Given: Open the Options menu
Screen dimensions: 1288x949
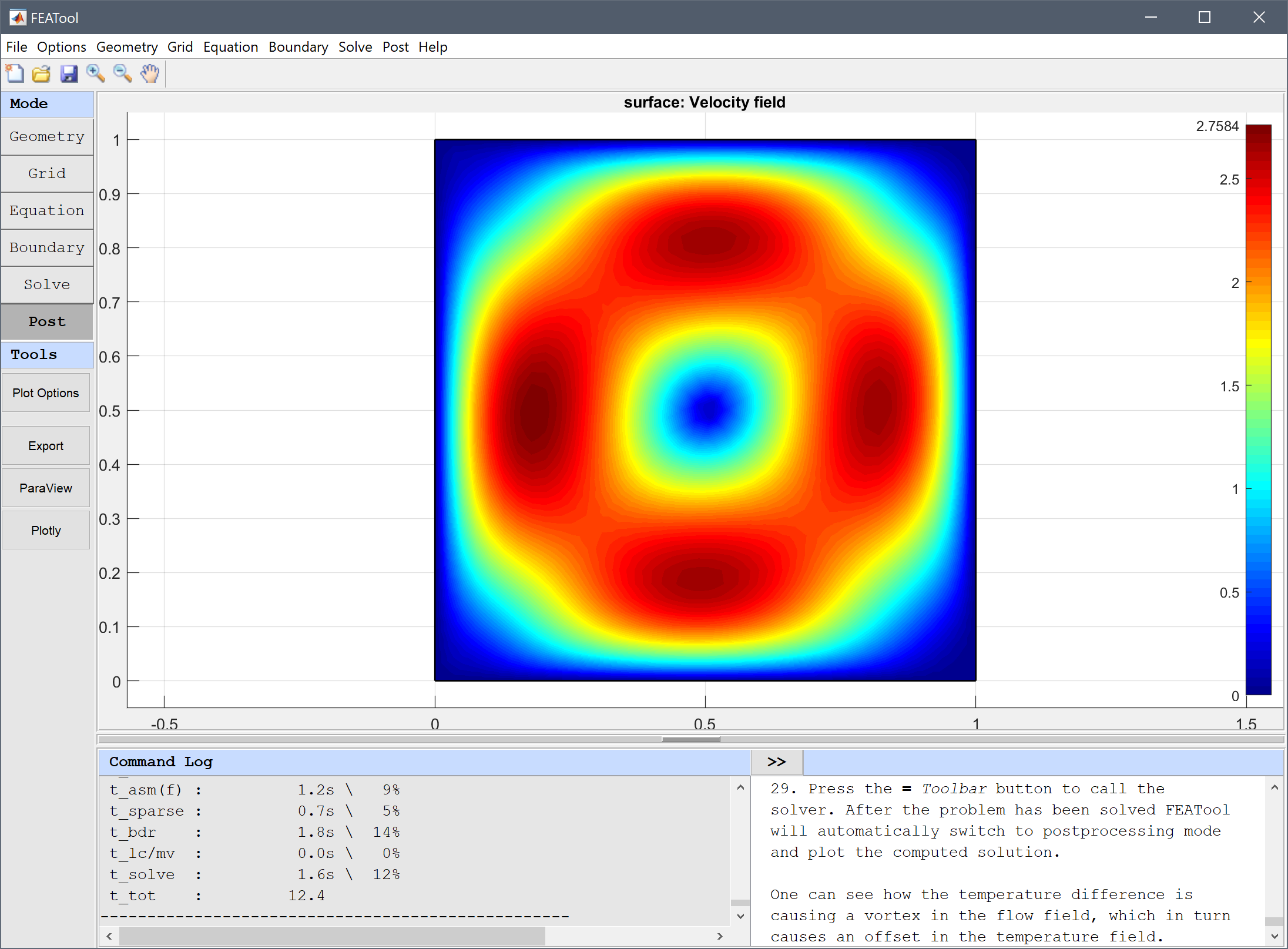Looking at the screenshot, I should point(62,47).
